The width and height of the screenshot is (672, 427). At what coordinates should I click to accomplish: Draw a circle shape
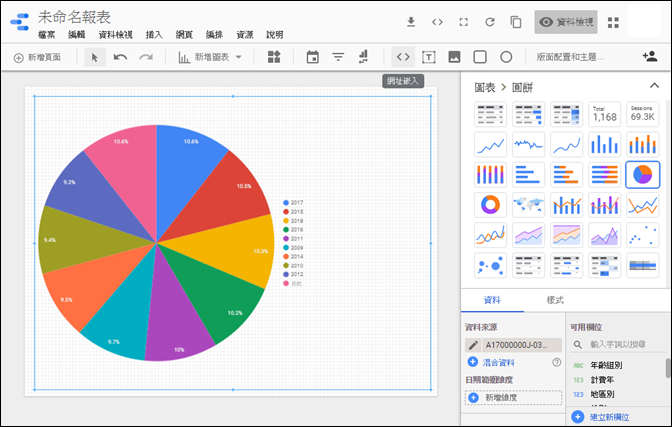point(506,57)
